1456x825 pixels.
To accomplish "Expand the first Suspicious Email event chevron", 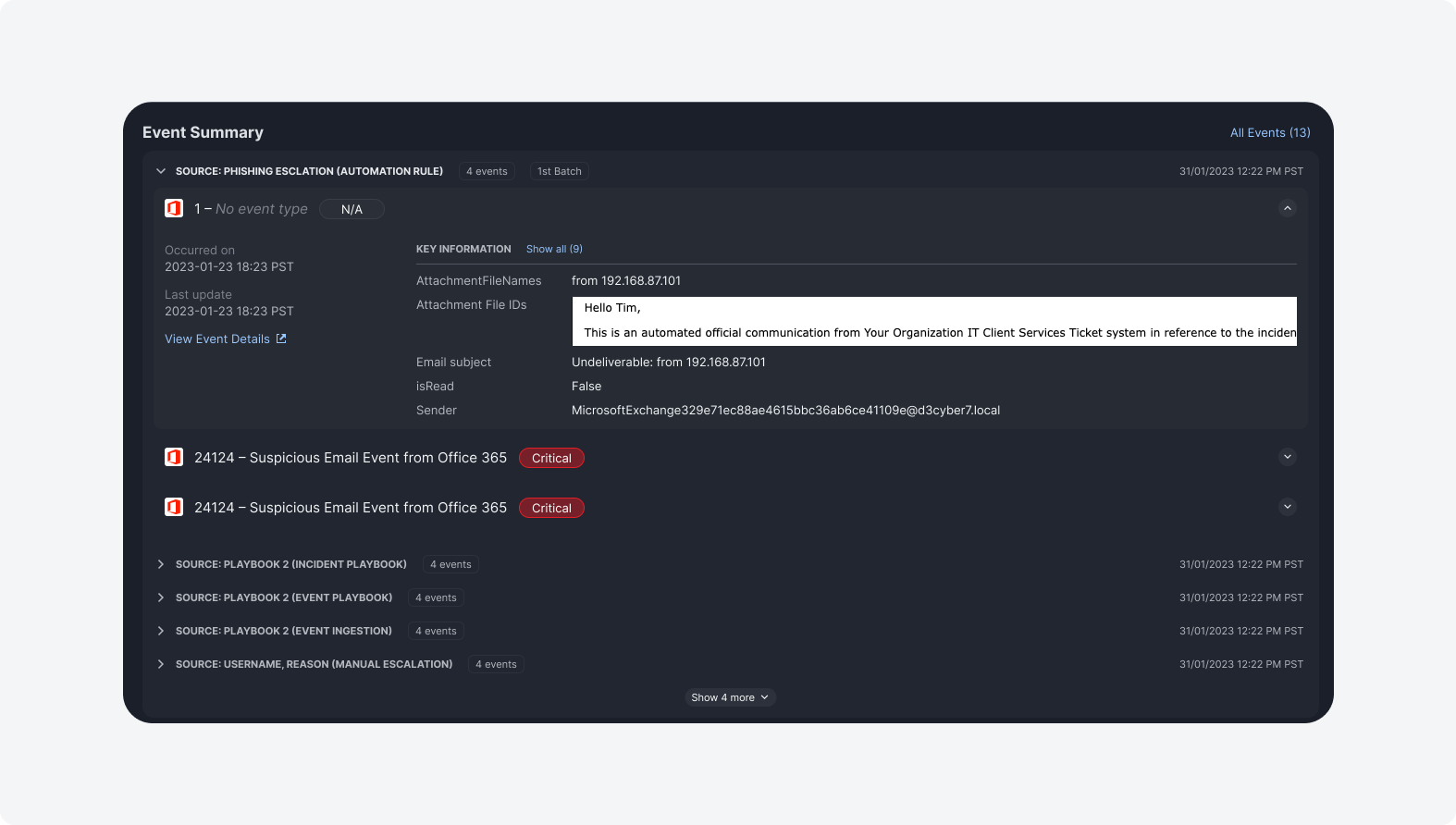I will point(1287,457).
